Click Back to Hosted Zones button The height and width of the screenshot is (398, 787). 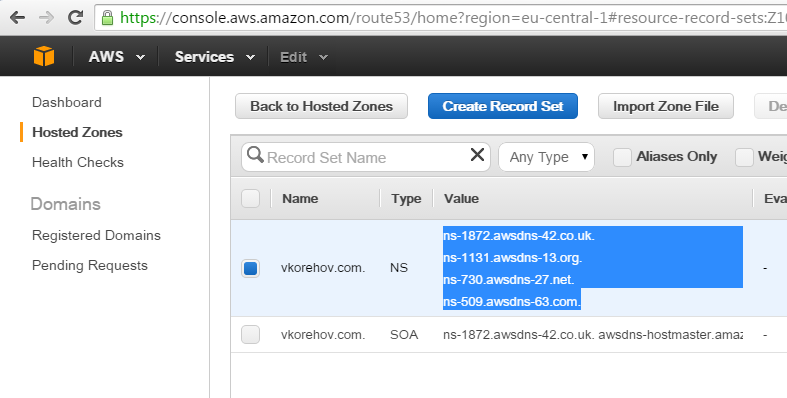coord(321,106)
